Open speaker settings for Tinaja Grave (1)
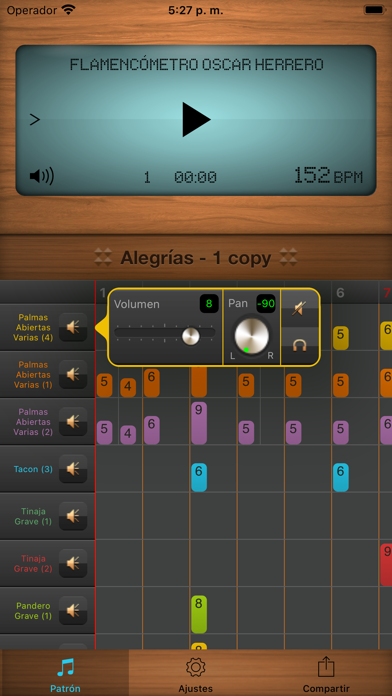This screenshot has width=392, height=696. pos(73,516)
